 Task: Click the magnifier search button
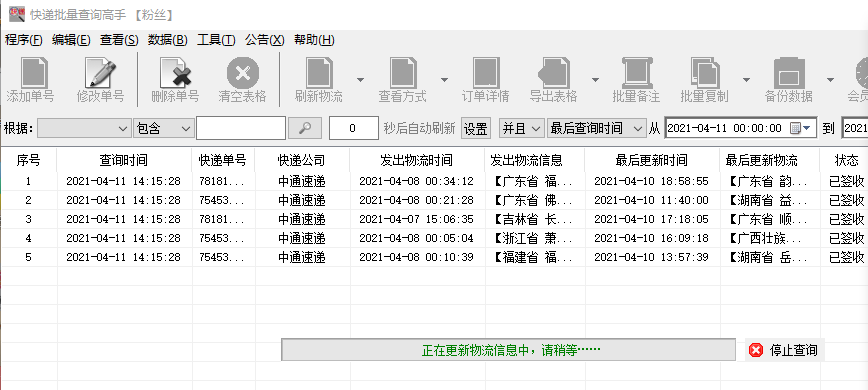click(x=304, y=128)
